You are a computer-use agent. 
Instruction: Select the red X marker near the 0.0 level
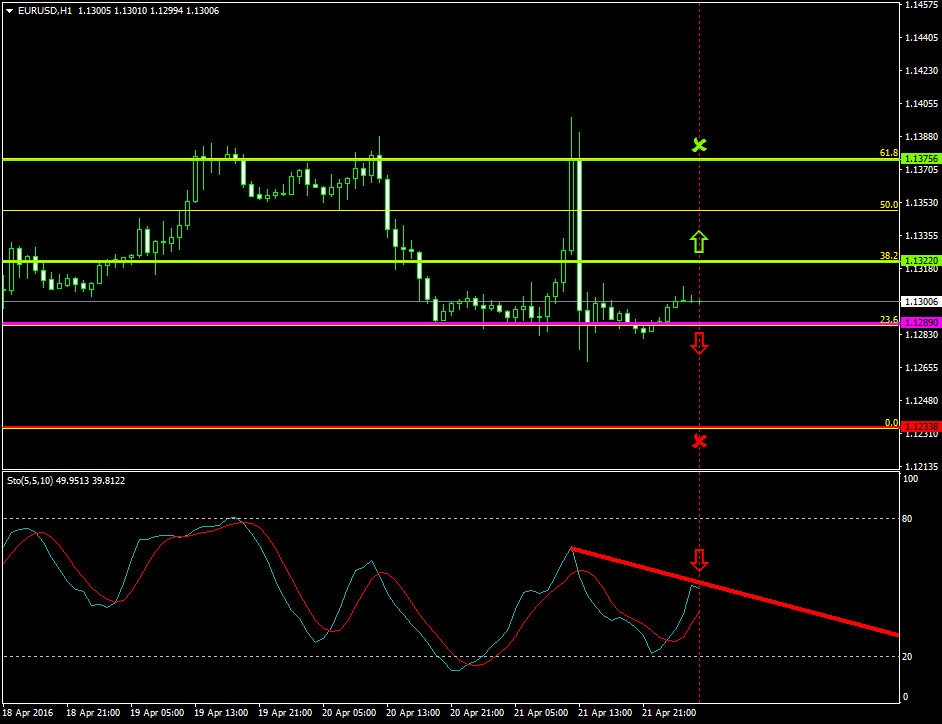(x=698, y=440)
